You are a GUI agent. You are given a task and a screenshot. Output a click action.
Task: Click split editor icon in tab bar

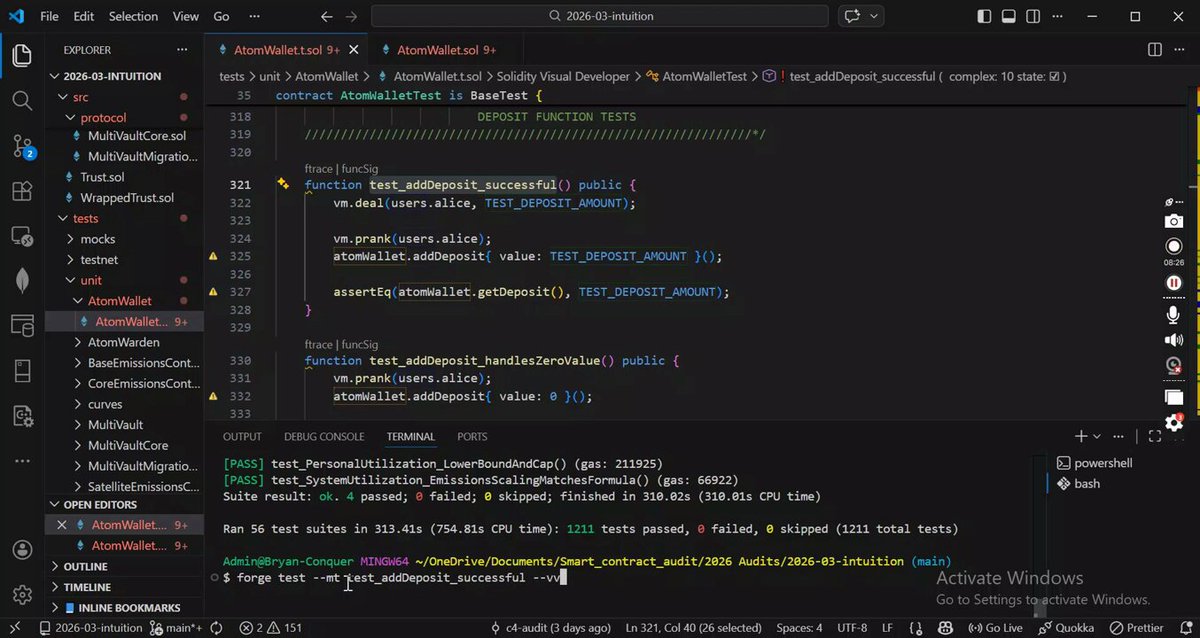click(x=1155, y=50)
